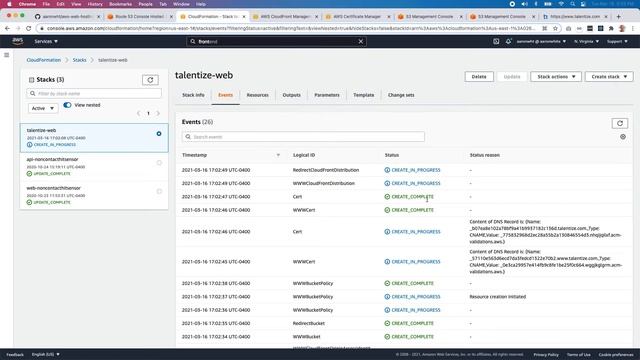Click the Feedback link in footer

pyautogui.click(x=15, y=354)
